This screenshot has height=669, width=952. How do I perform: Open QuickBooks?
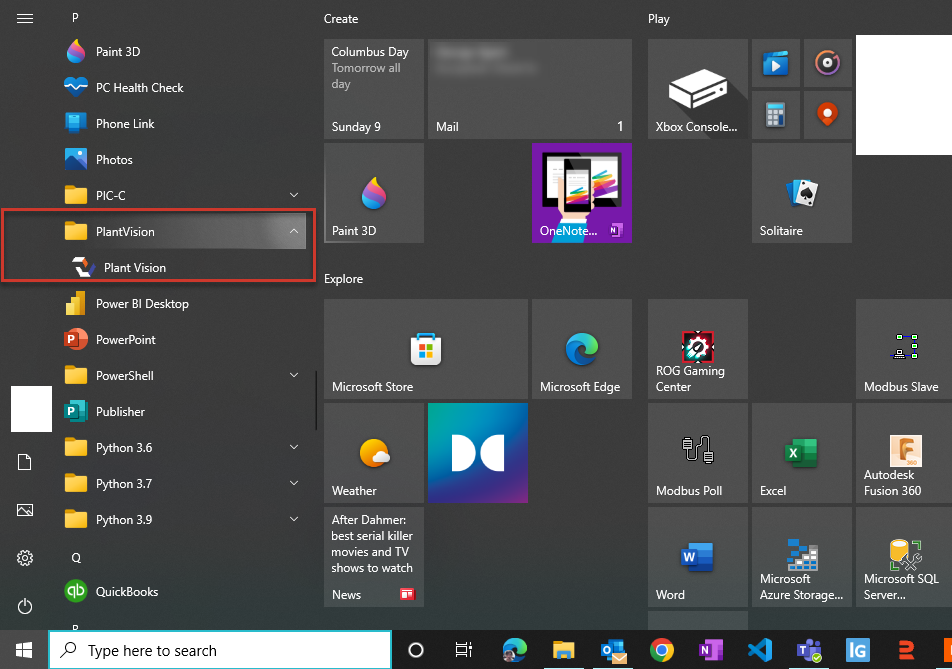tap(131, 591)
